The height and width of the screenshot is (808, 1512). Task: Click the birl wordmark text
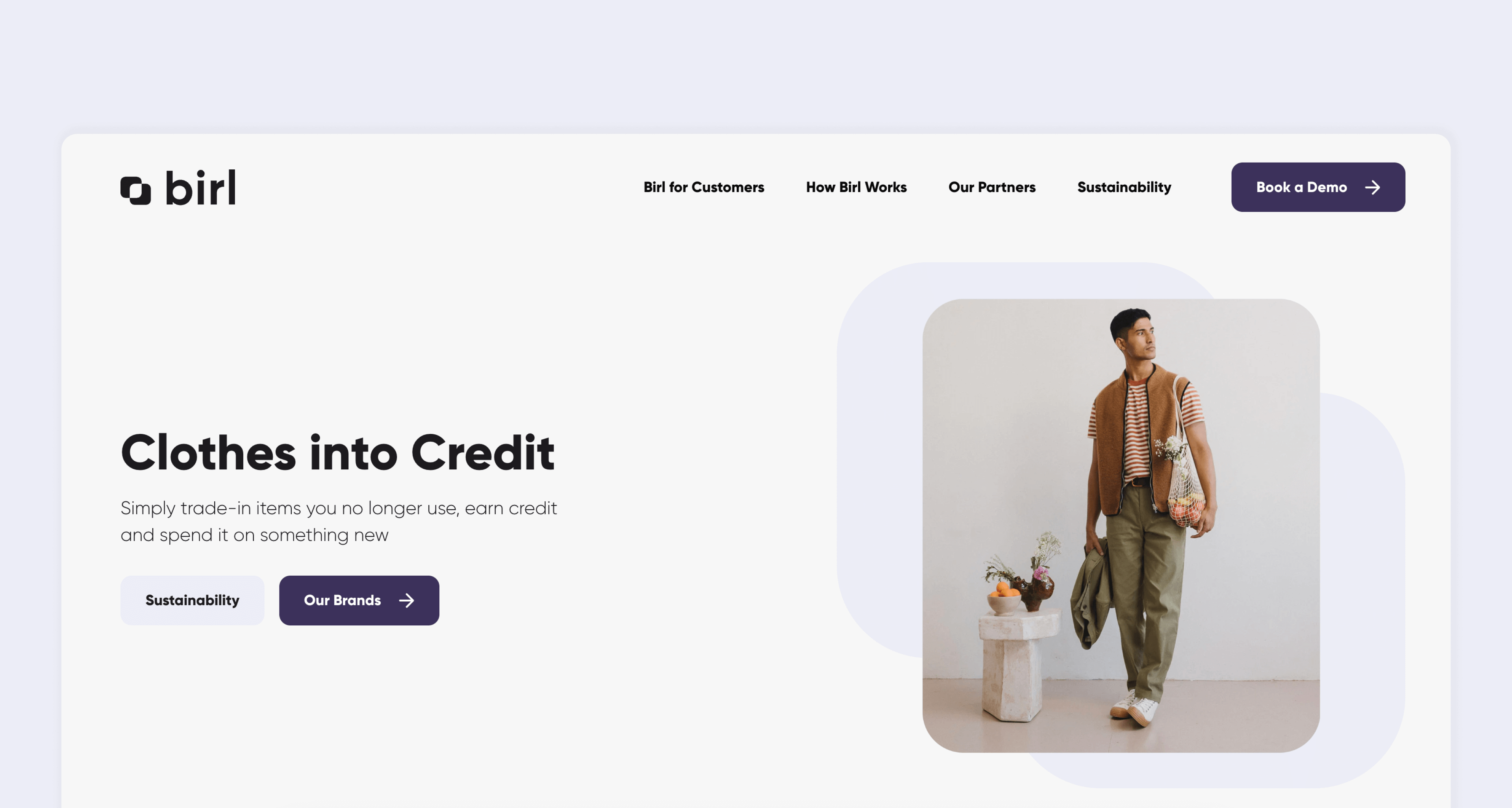tap(201, 188)
